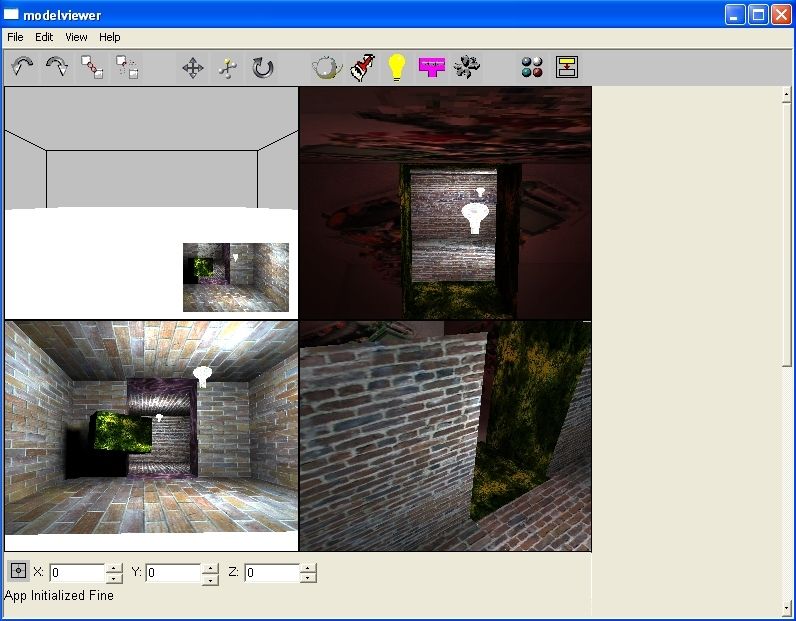Increase the X value with up arrow
Screen dimensions: 796x621
(114, 568)
